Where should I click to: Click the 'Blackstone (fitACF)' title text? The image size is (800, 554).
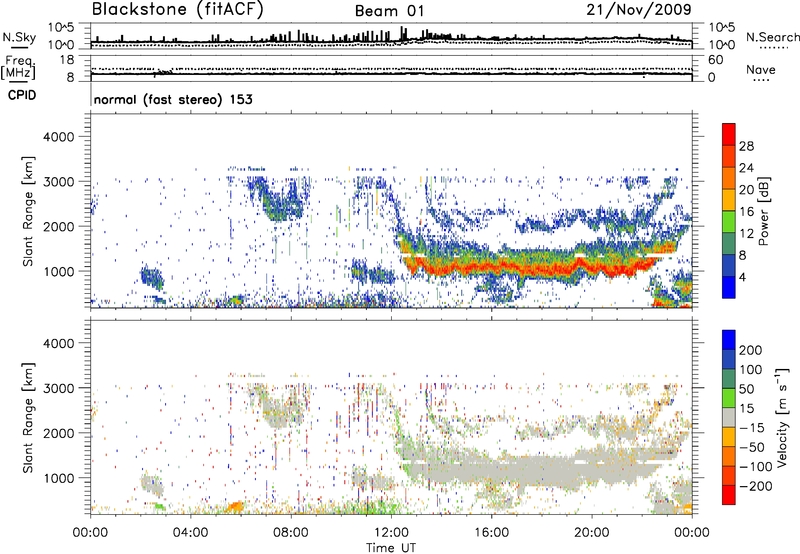pos(178,9)
